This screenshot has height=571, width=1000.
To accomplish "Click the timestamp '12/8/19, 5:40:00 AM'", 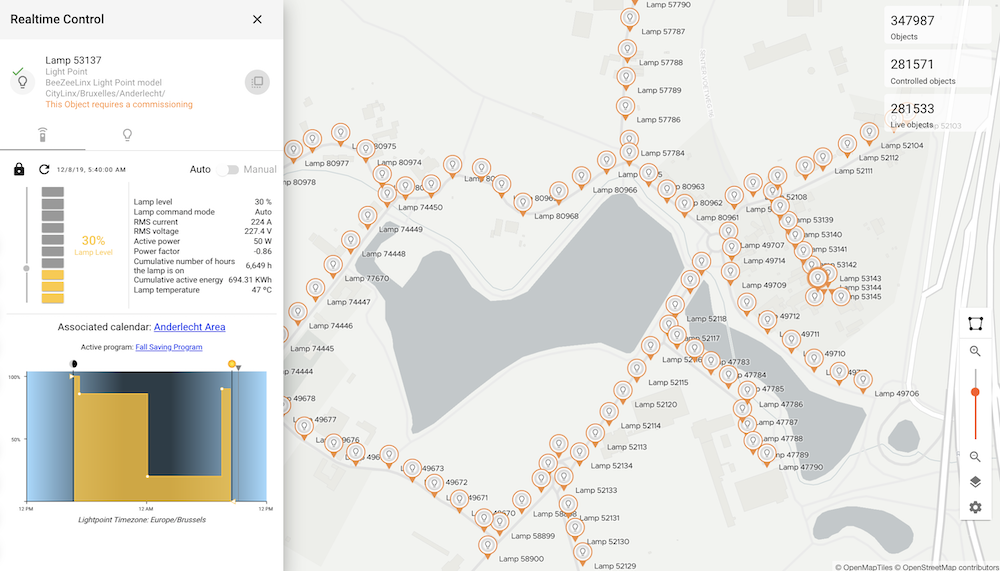I will 91,170.
